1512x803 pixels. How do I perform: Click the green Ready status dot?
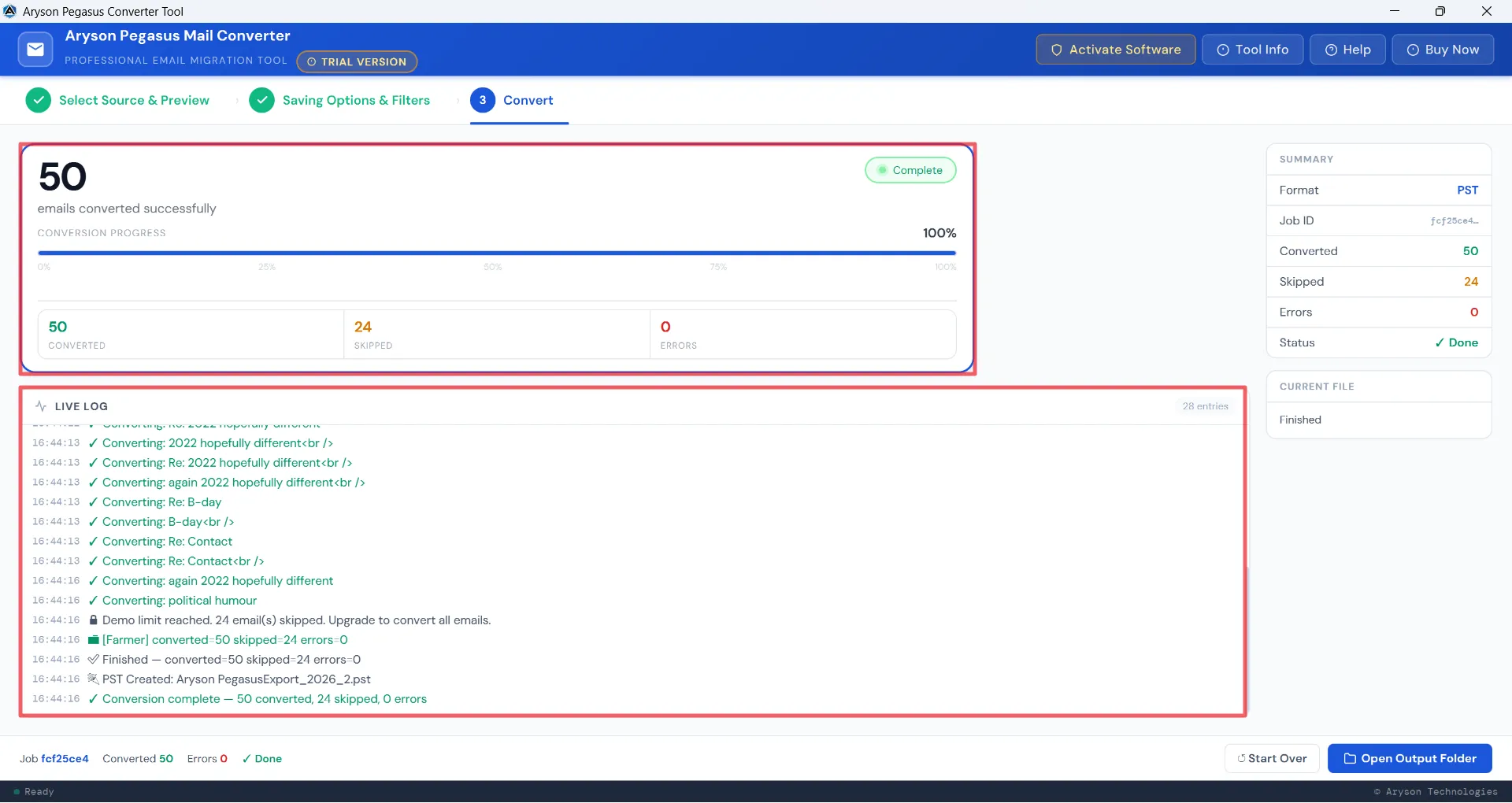17,792
